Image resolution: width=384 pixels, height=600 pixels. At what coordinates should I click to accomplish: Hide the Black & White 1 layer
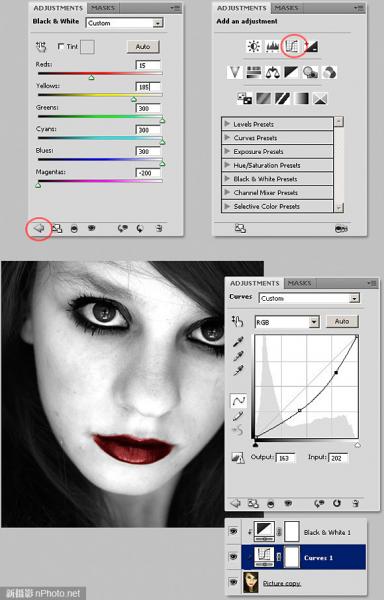coord(233,531)
